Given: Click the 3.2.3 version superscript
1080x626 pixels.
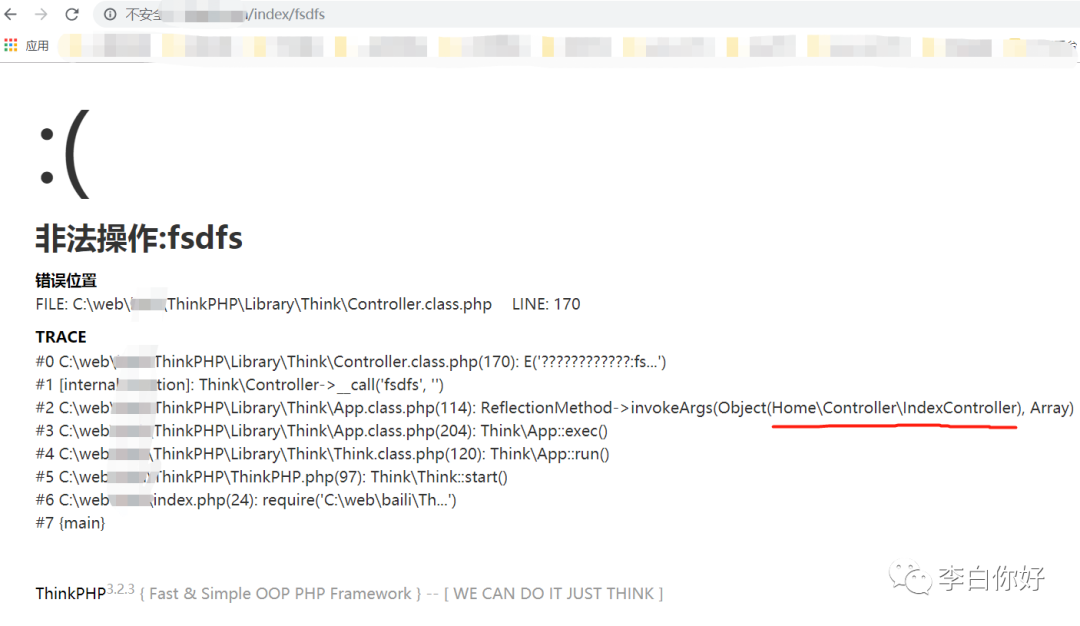Looking at the screenshot, I should 121,589.
